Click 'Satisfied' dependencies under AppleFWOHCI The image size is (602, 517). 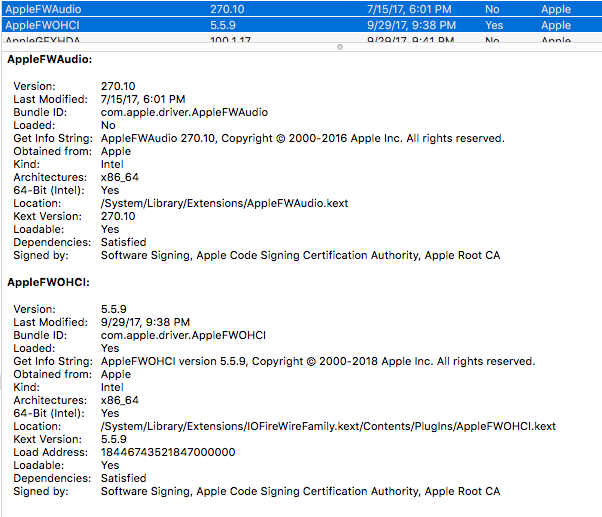(x=124, y=478)
